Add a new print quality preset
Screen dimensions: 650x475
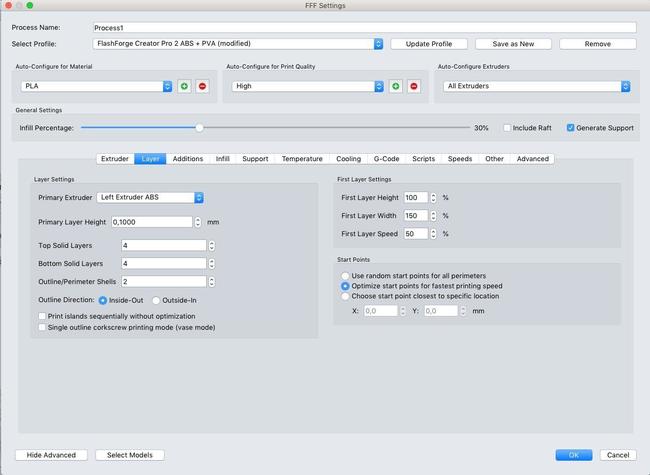[x=396, y=87]
